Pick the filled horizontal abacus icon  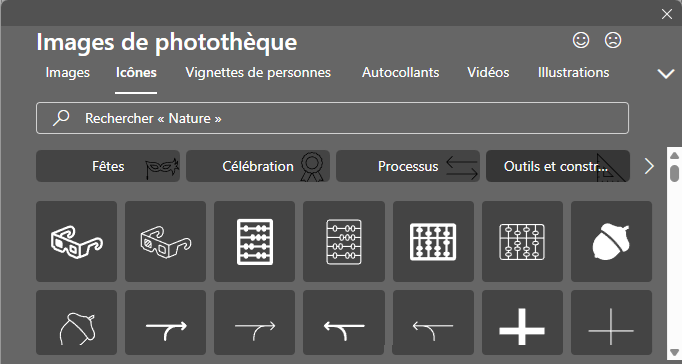[x=254, y=241]
